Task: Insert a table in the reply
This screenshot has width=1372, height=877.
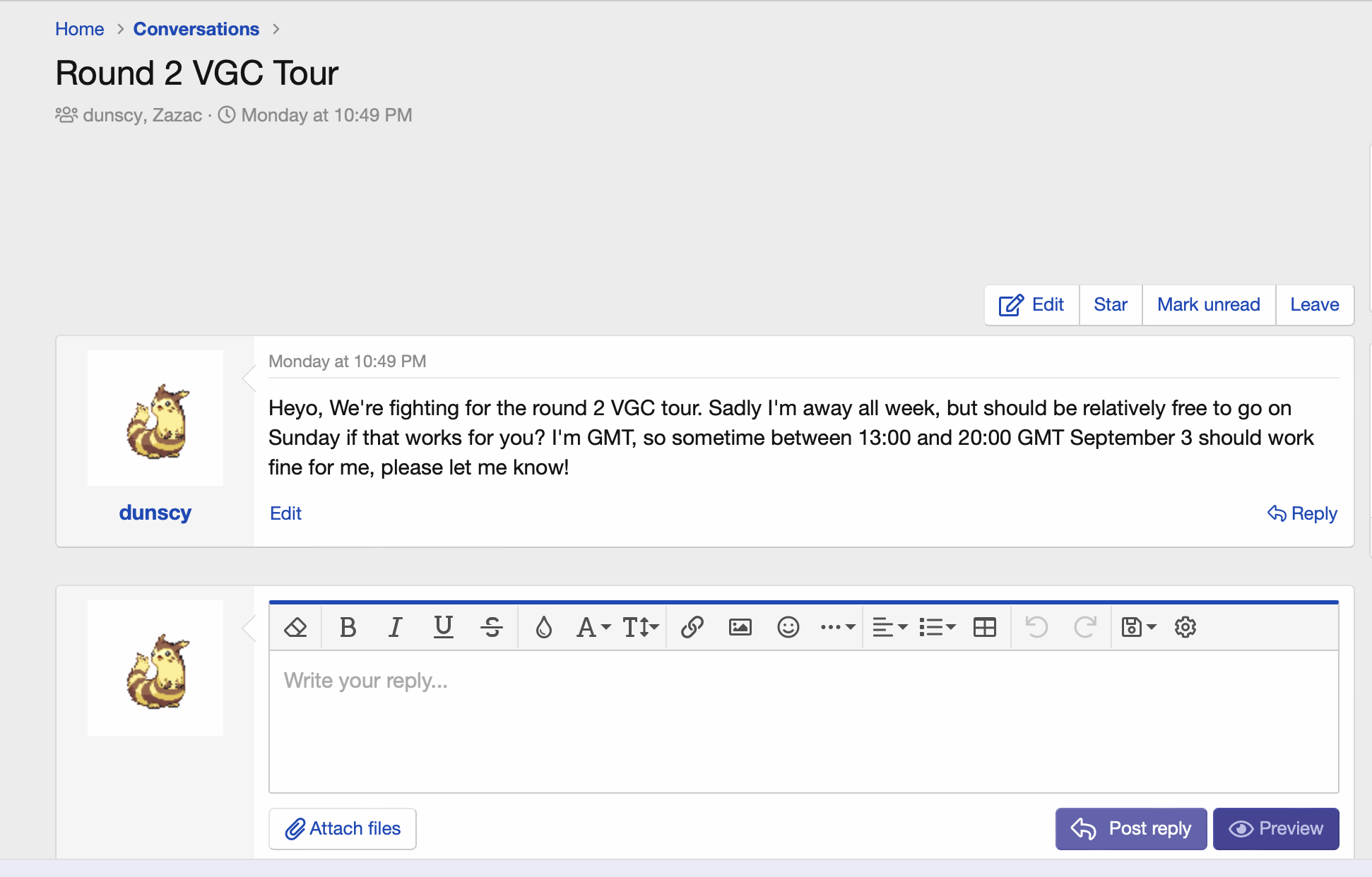Action: pos(984,627)
